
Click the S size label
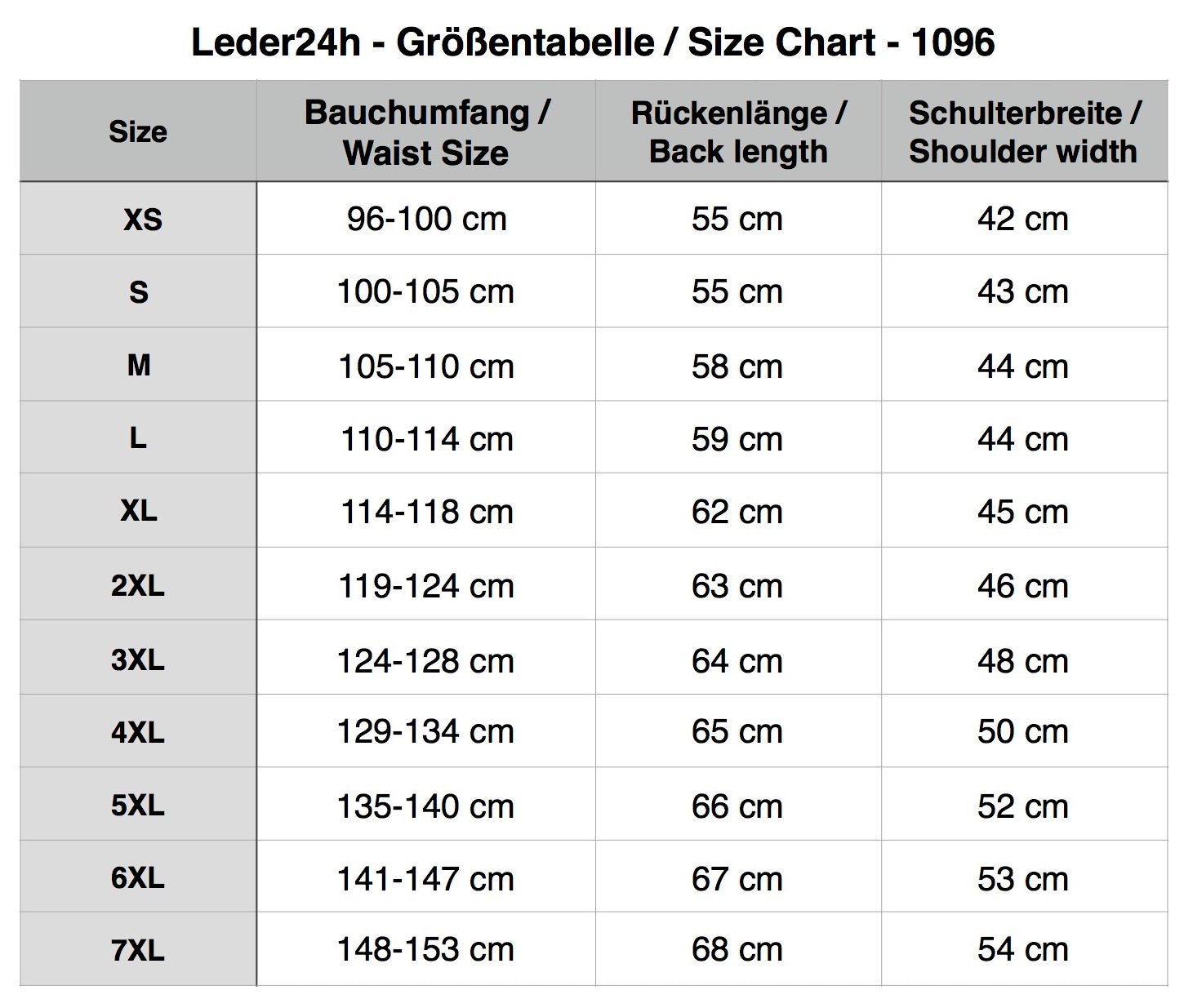click(139, 292)
